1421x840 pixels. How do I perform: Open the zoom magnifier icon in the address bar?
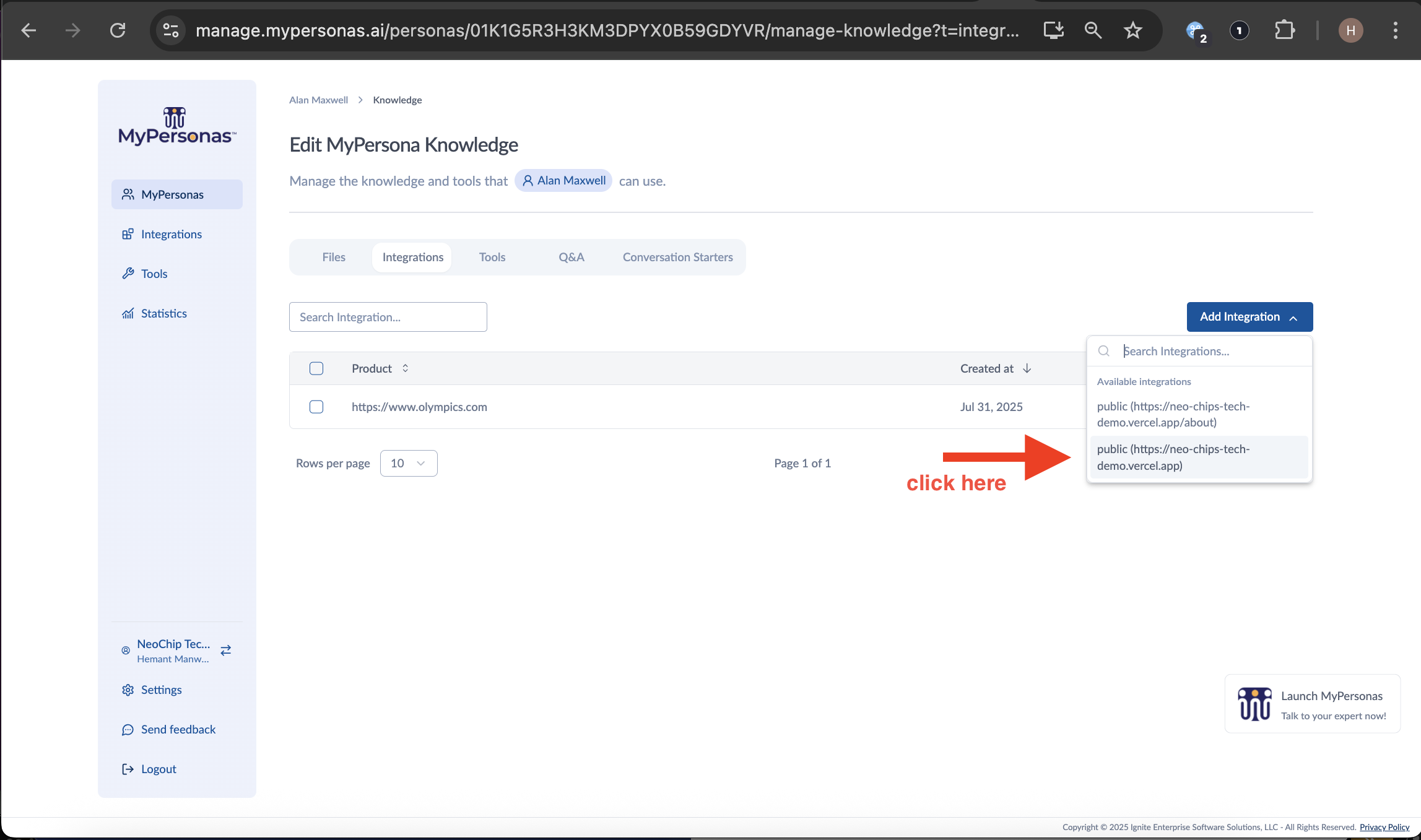[x=1093, y=30]
